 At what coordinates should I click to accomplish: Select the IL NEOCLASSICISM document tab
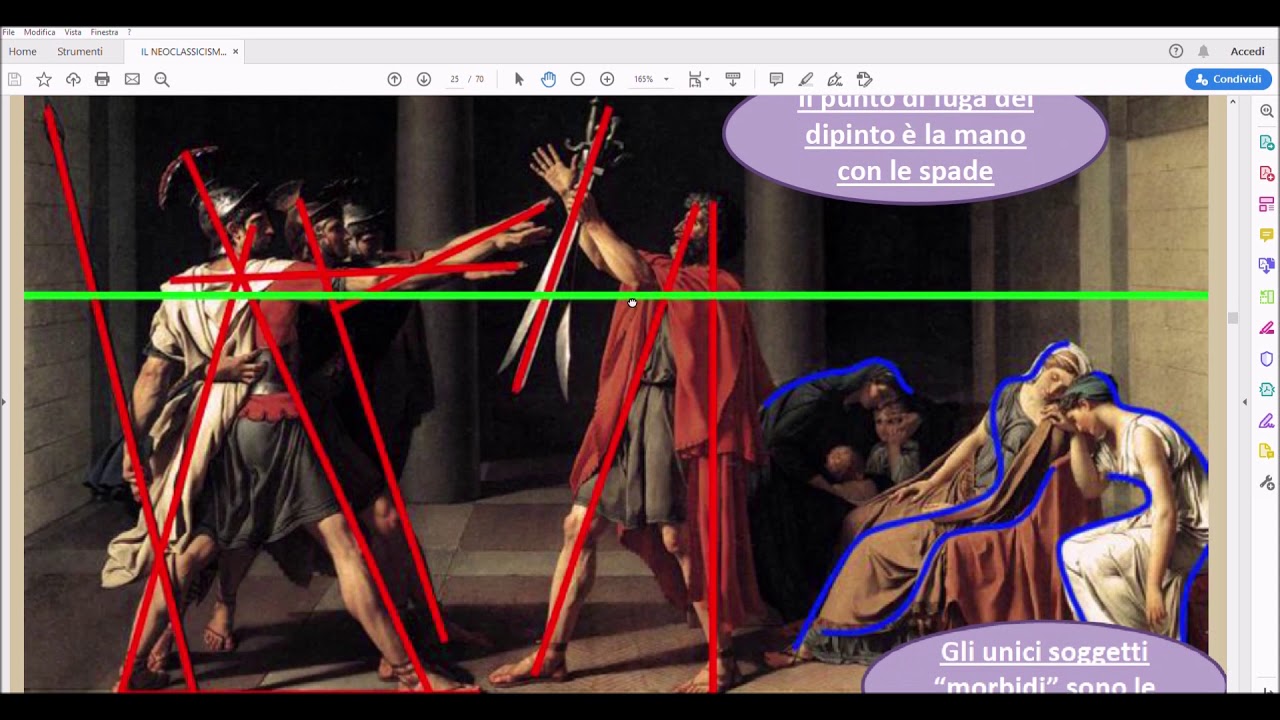coord(183,52)
